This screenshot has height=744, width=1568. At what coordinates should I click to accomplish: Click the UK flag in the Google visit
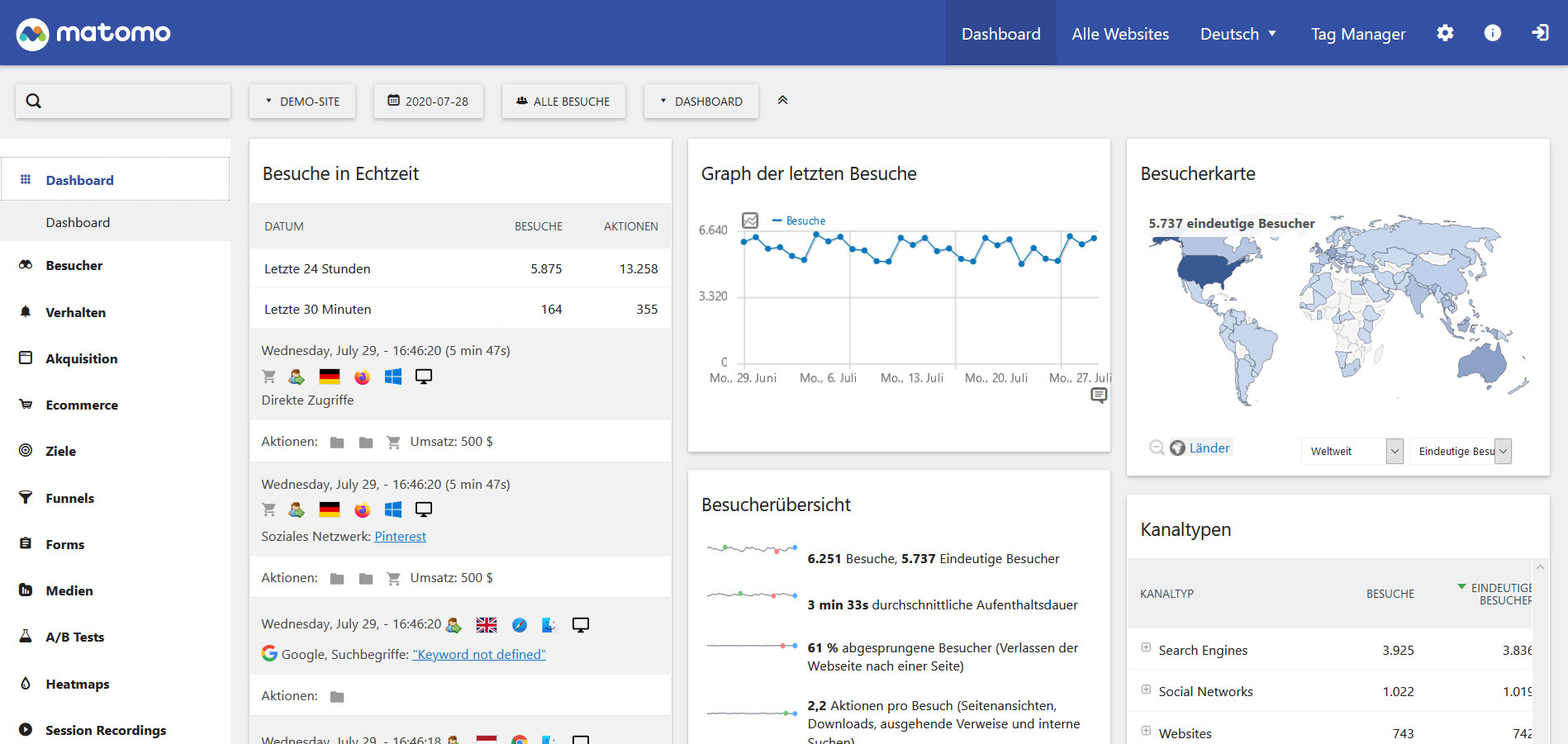coord(487,625)
